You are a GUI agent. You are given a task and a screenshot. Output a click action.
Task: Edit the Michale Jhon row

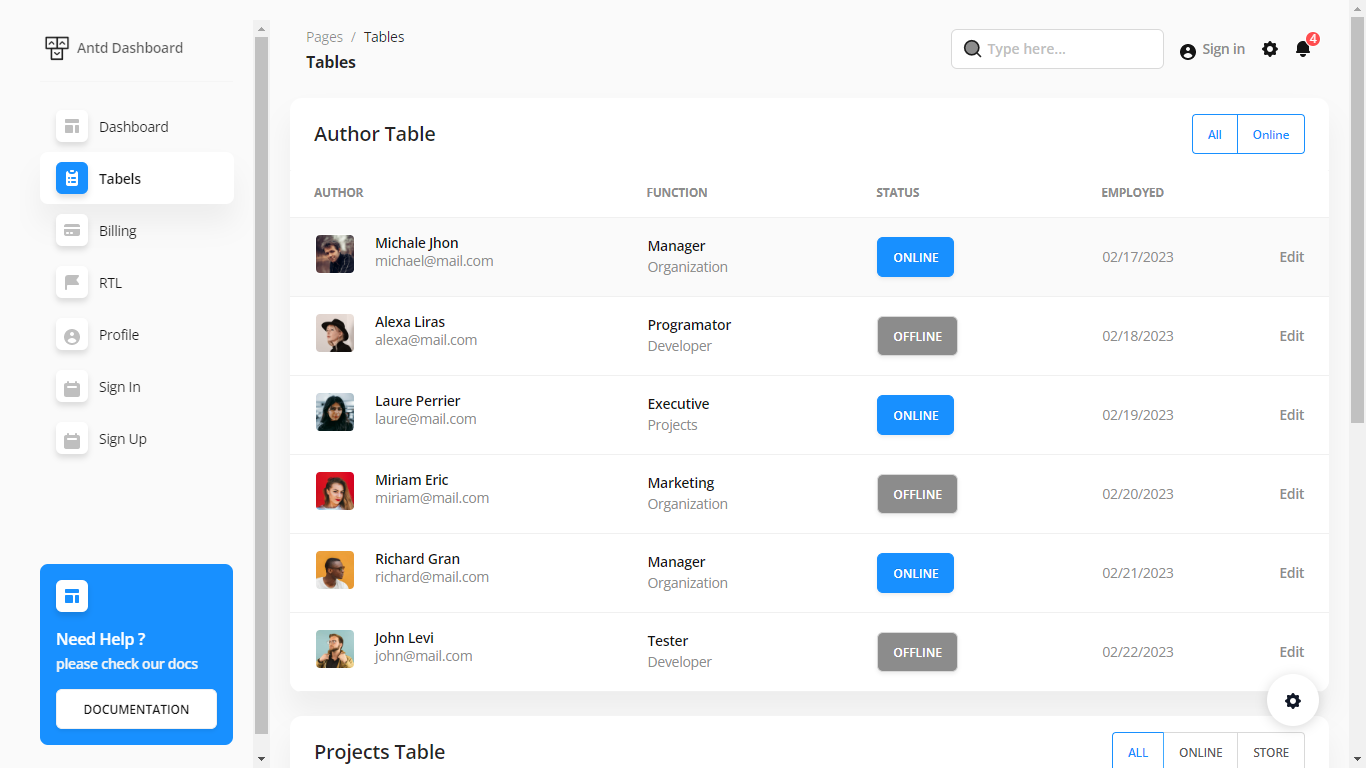coord(1292,257)
